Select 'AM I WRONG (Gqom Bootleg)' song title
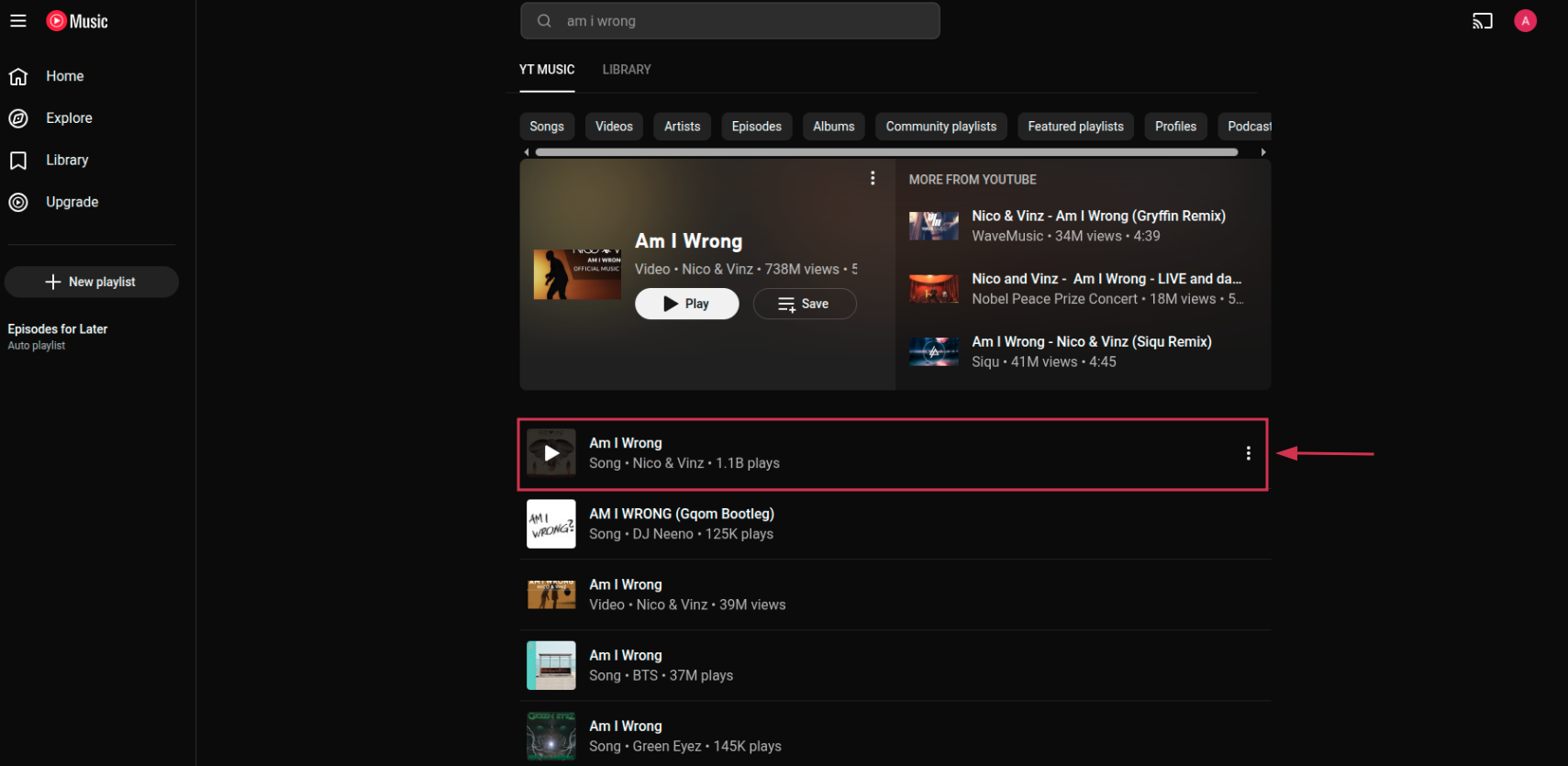 (x=682, y=514)
